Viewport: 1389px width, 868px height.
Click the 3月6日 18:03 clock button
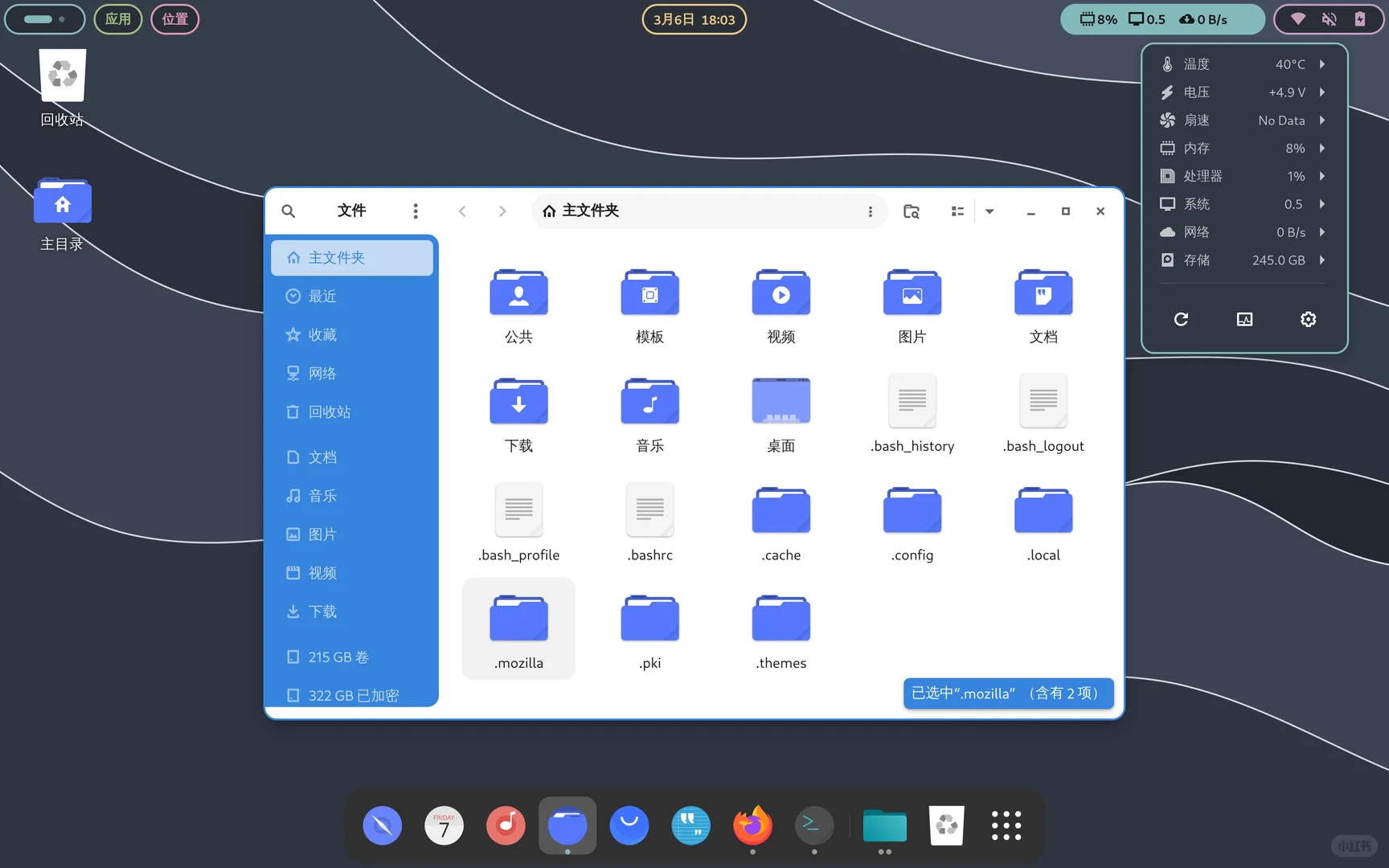pyautogui.click(x=693, y=18)
